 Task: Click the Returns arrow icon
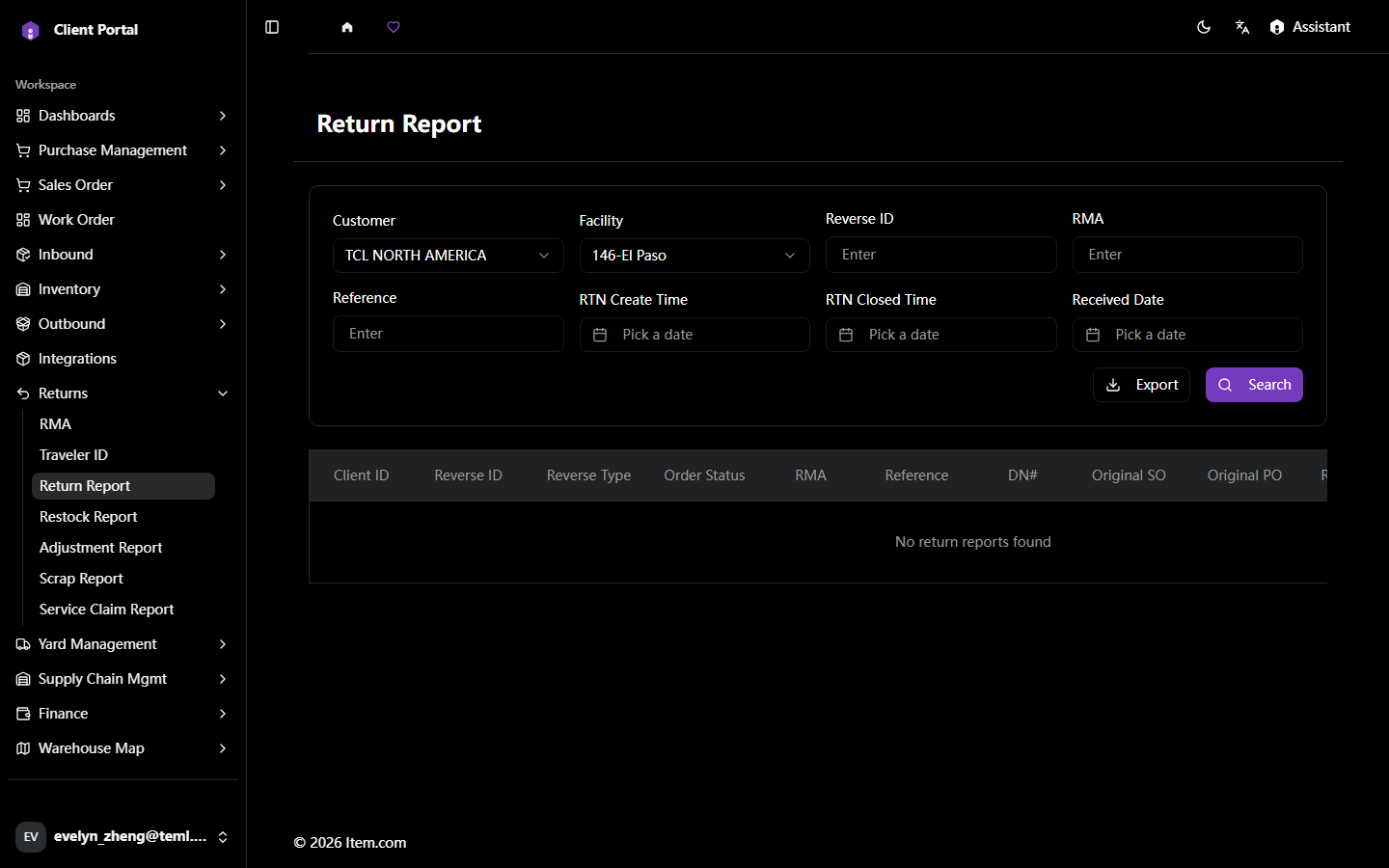pos(23,393)
